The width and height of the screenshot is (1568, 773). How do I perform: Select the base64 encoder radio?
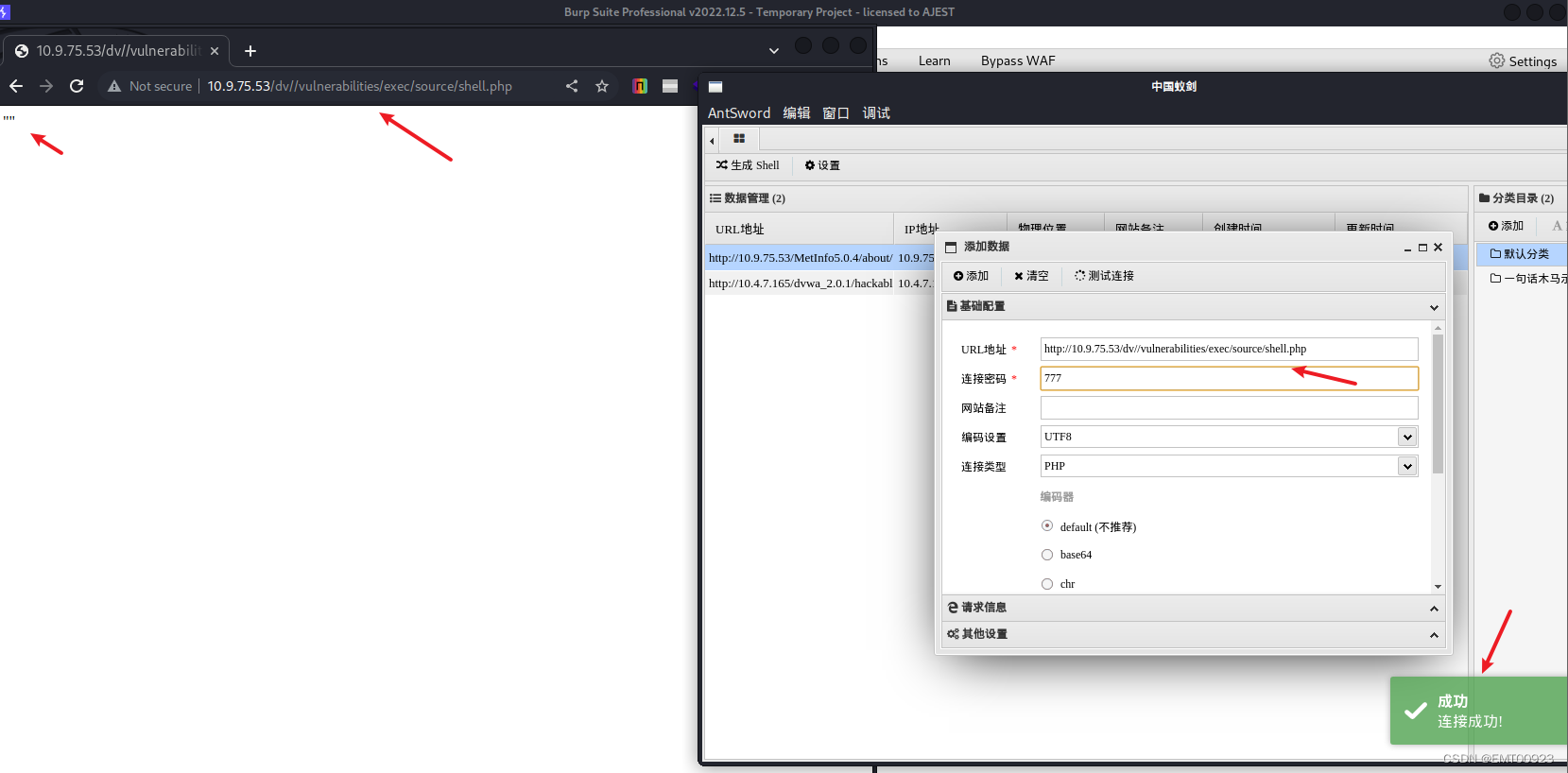1047,555
